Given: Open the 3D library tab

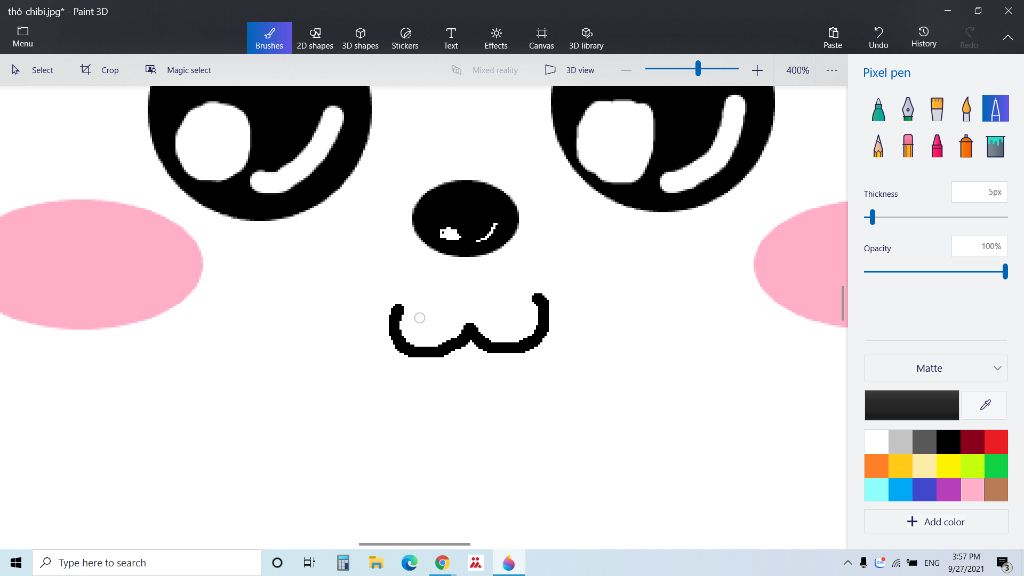Looking at the screenshot, I should 586,38.
